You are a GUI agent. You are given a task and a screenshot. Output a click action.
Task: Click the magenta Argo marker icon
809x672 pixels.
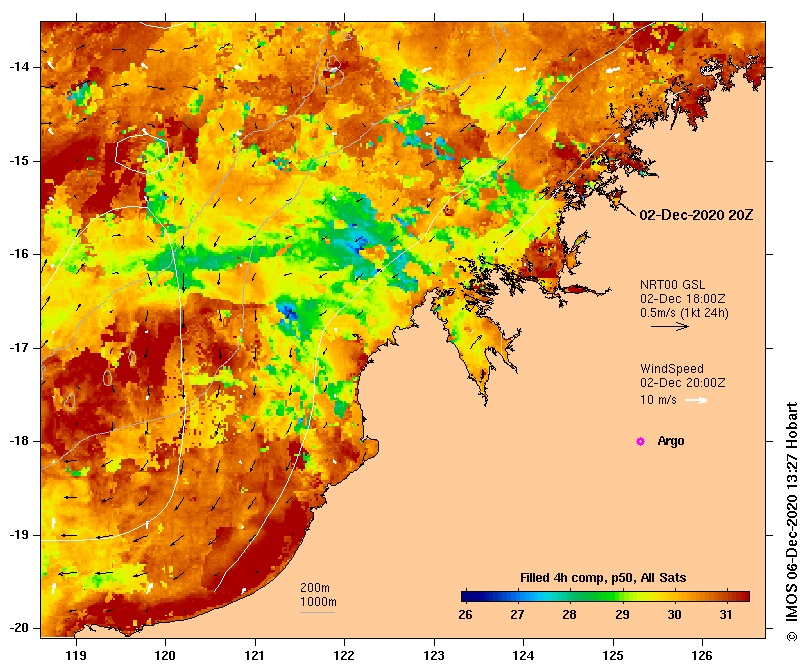coord(640,441)
